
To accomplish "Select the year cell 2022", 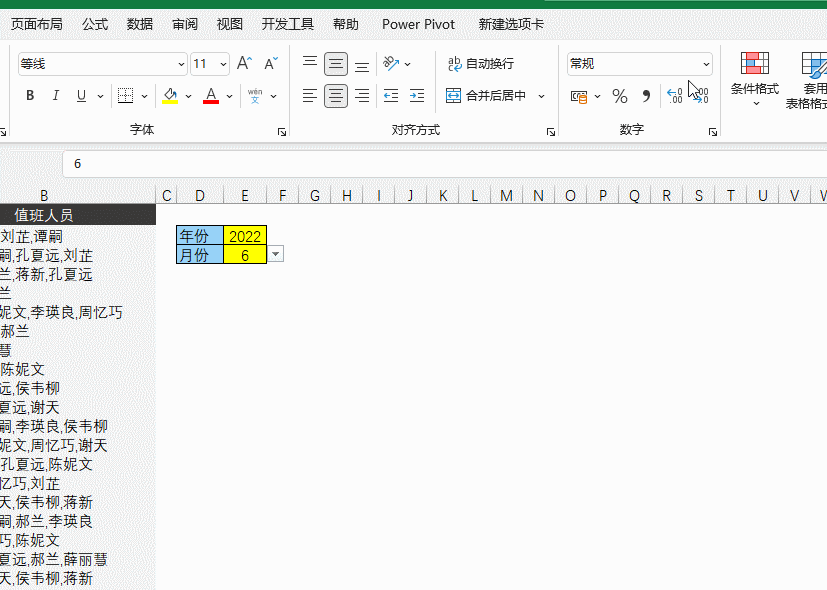I will 245,235.
